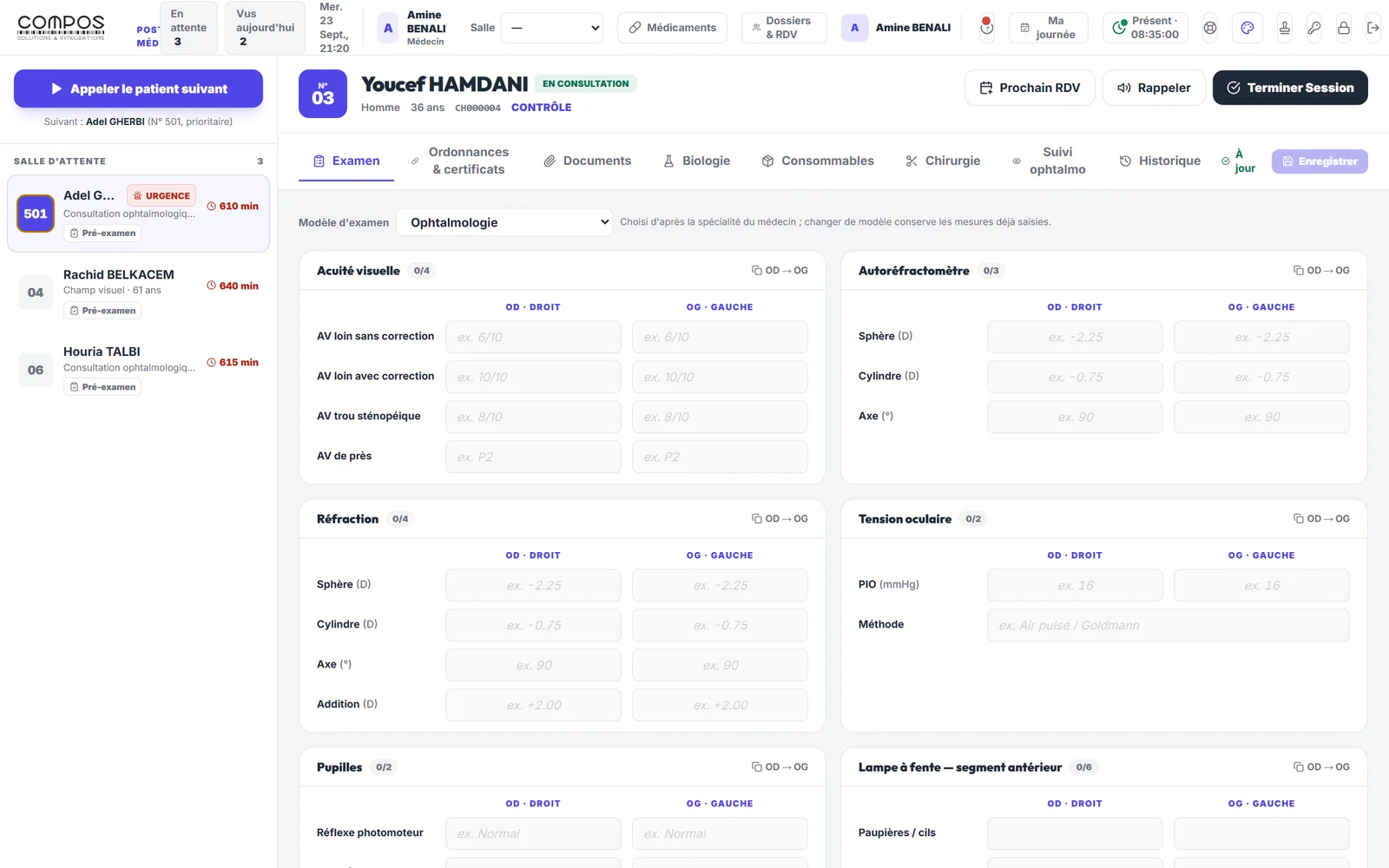Copy OD to OG in Lampe à fente
The image size is (1389, 868).
point(1321,767)
